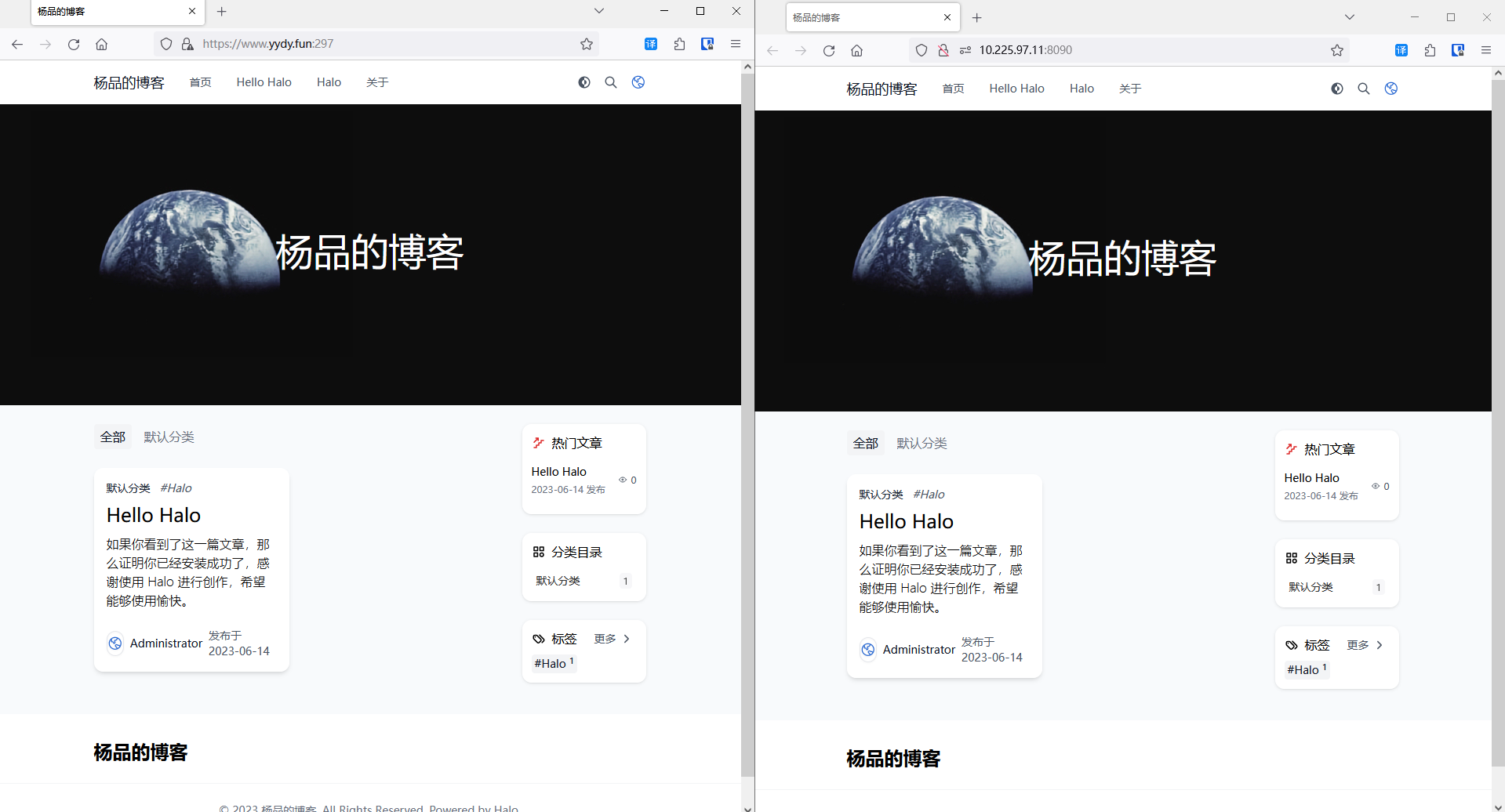Select 关于 menu in right blog
Screen dimensions: 1505x812
point(1130,89)
